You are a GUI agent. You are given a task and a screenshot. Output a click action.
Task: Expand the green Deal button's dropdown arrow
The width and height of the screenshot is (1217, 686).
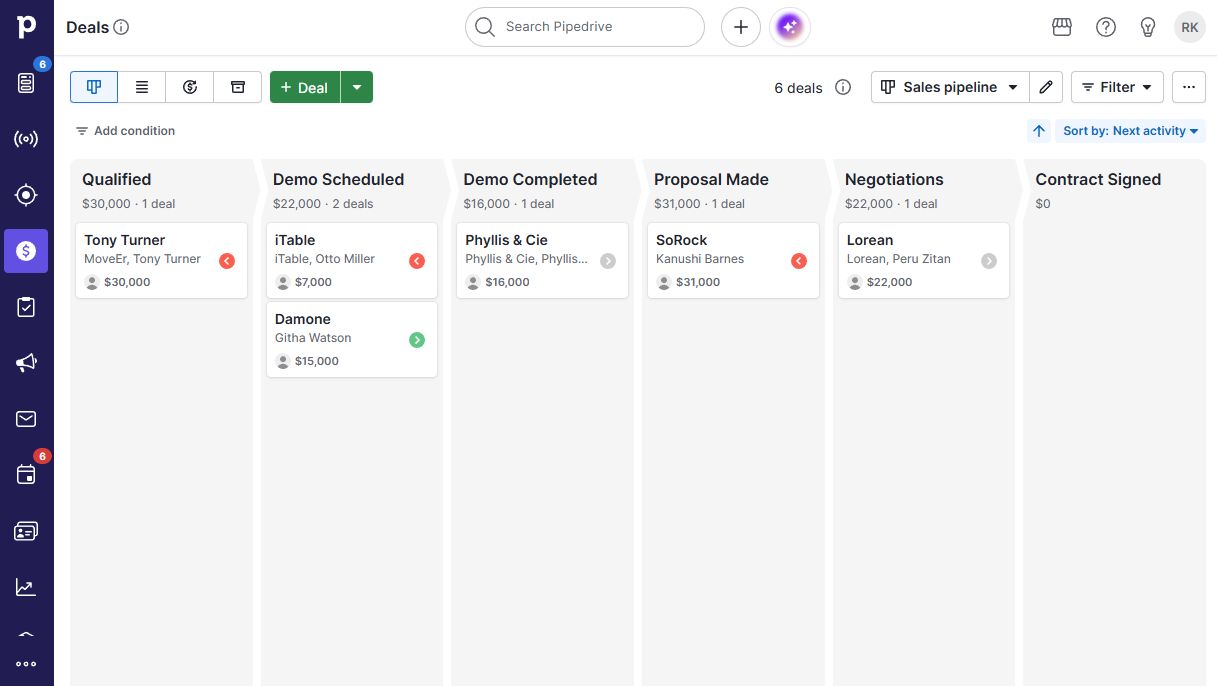click(356, 87)
